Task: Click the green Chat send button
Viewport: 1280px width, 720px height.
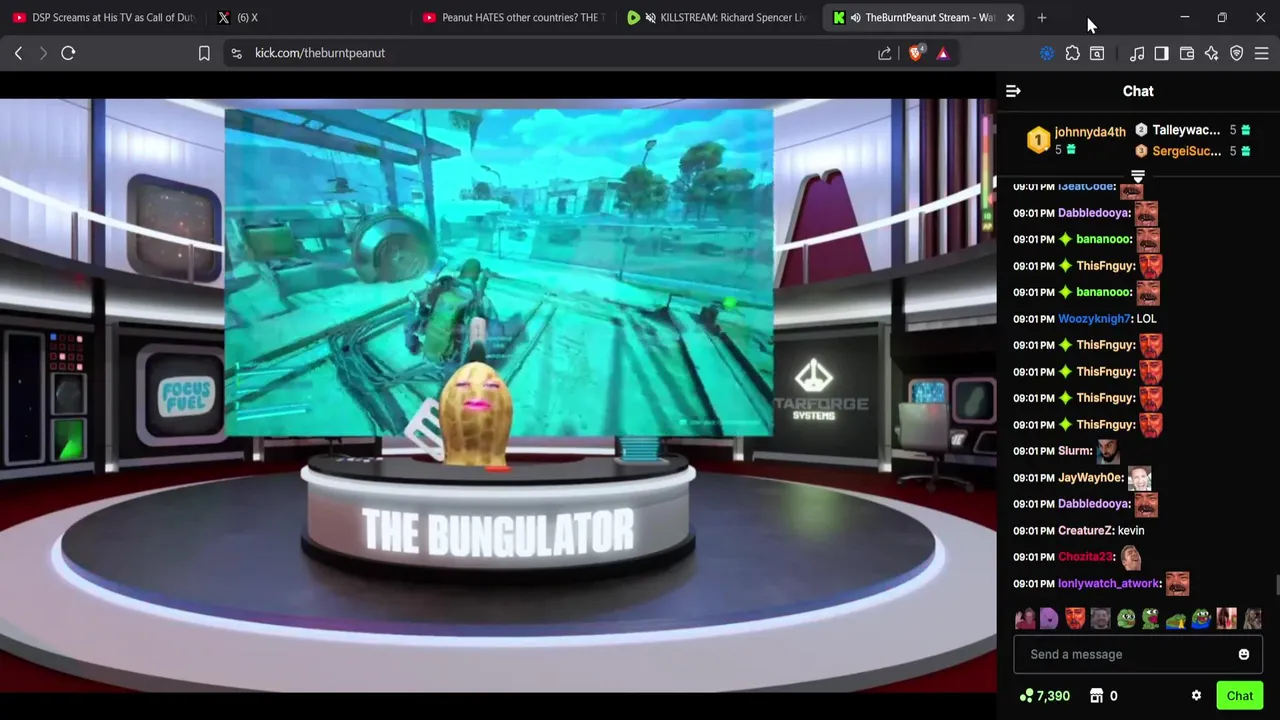Action: [1240, 696]
